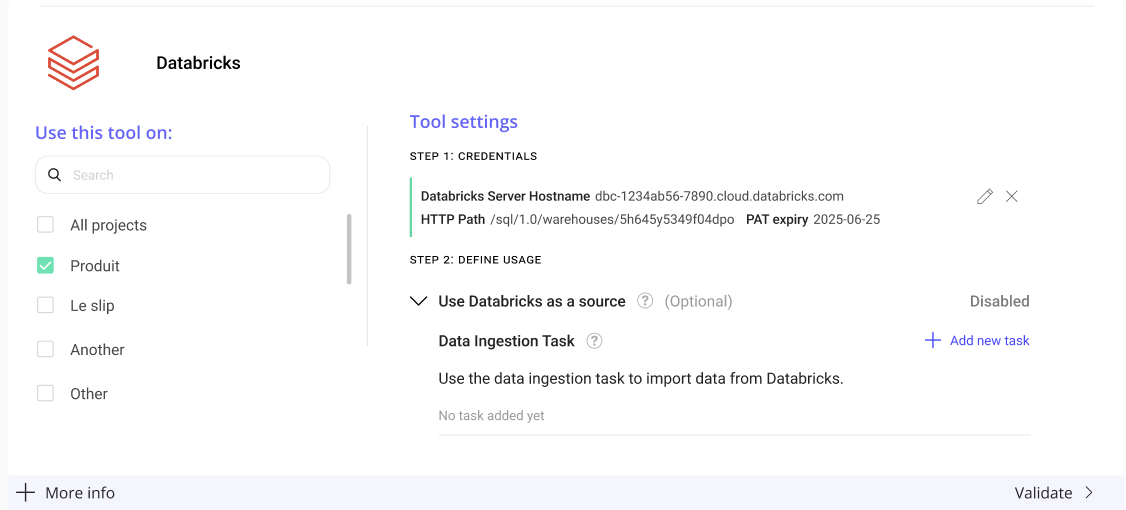The width and height of the screenshot is (1126, 510).
Task: Click the project list scrollbar
Action: click(349, 249)
